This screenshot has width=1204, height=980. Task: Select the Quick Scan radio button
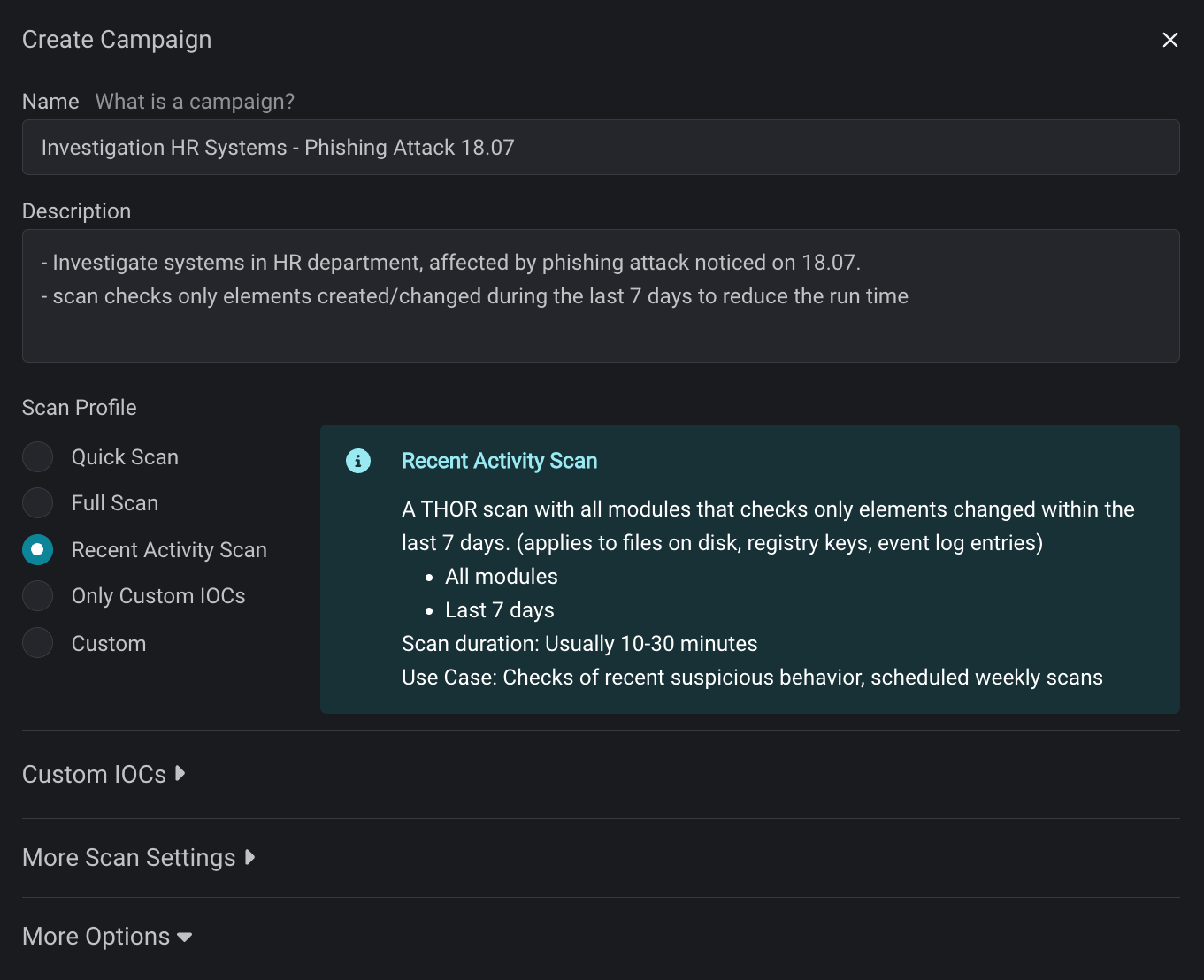(37, 457)
